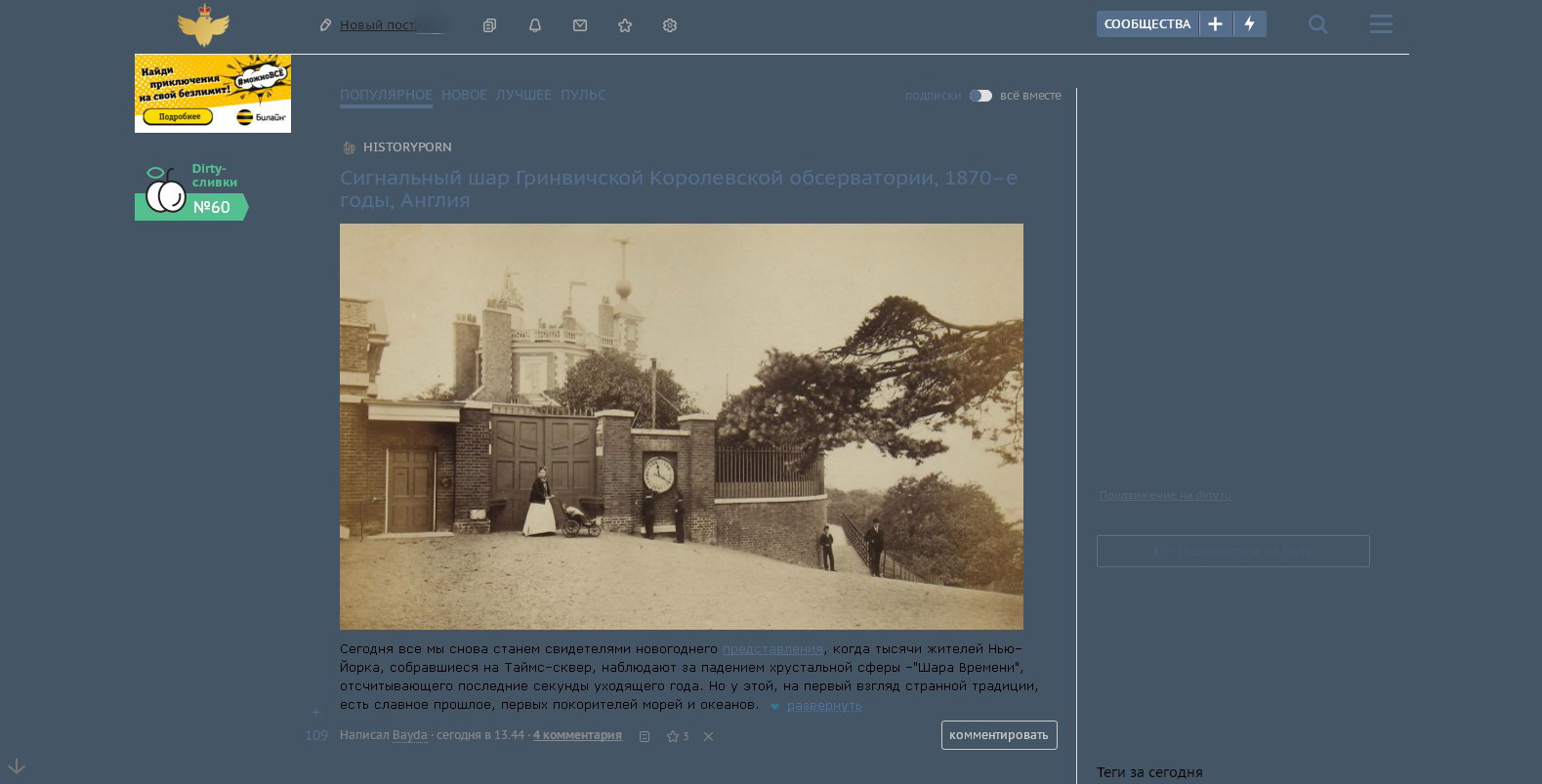1542x784 pixels.
Task: Open the my-posts stacked pages icon
Action: [490, 25]
